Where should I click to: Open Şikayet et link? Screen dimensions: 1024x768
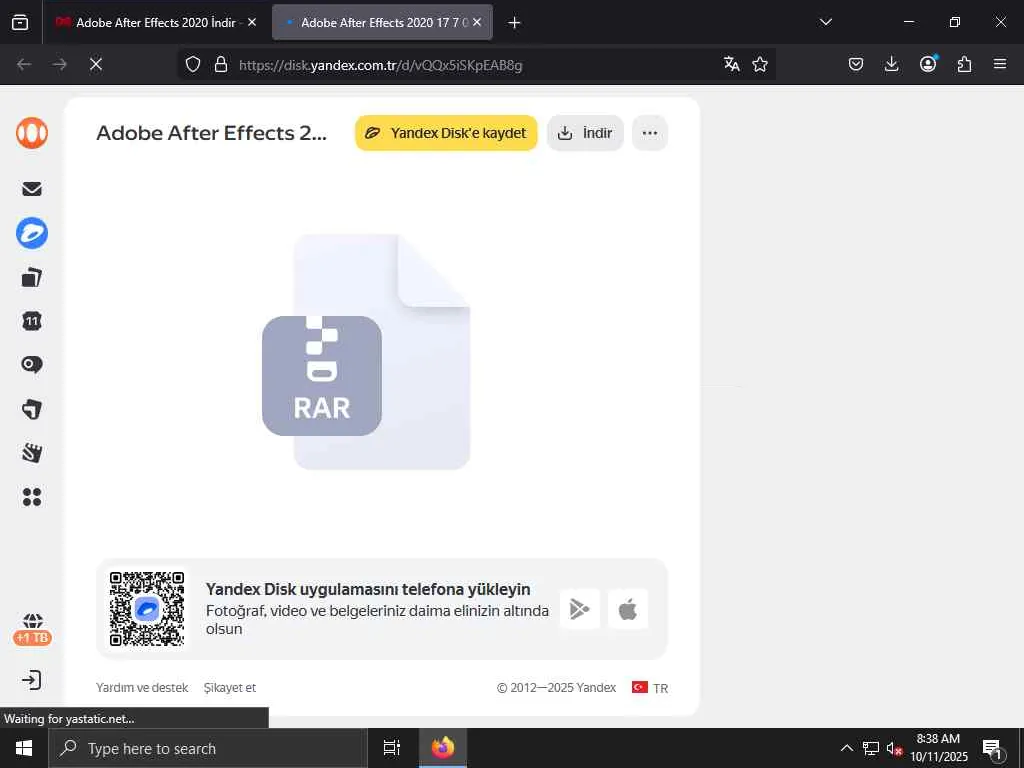(x=230, y=688)
